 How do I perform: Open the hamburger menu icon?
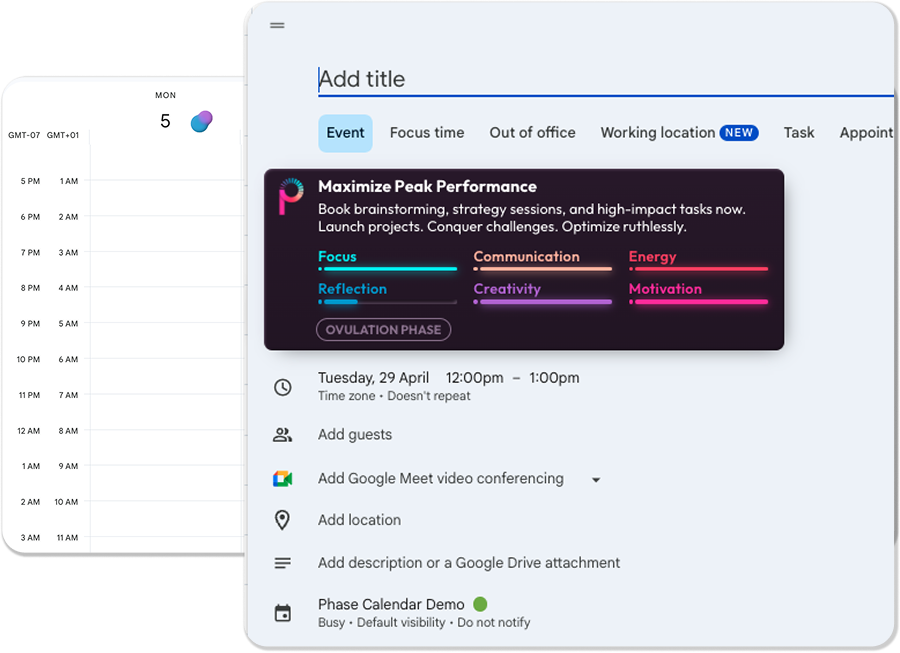click(276, 25)
